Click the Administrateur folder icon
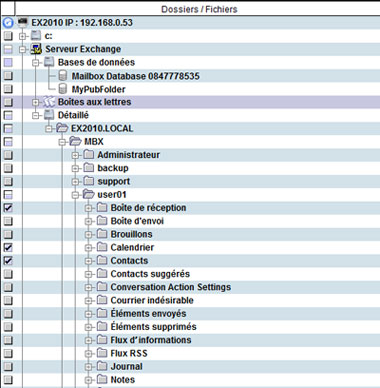This screenshot has width=380, height=388. tap(88, 154)
